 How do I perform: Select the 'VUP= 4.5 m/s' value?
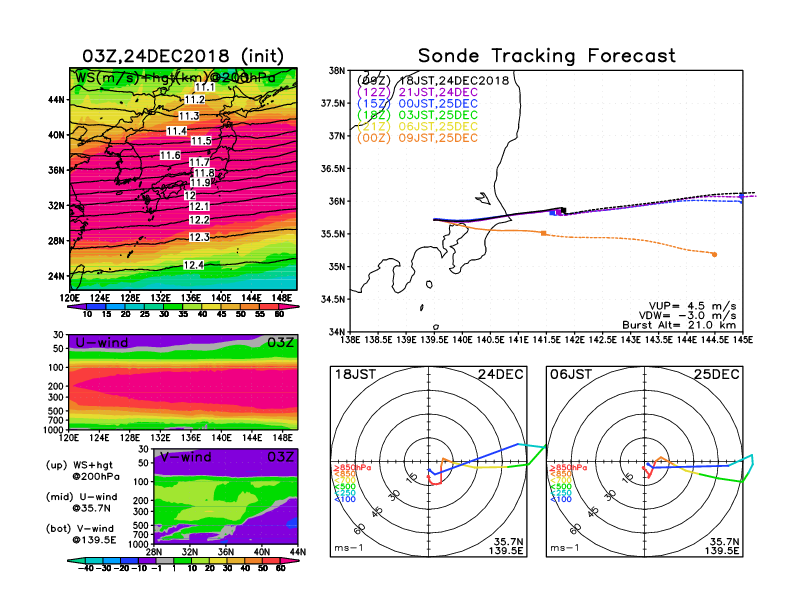pos(692,306)
